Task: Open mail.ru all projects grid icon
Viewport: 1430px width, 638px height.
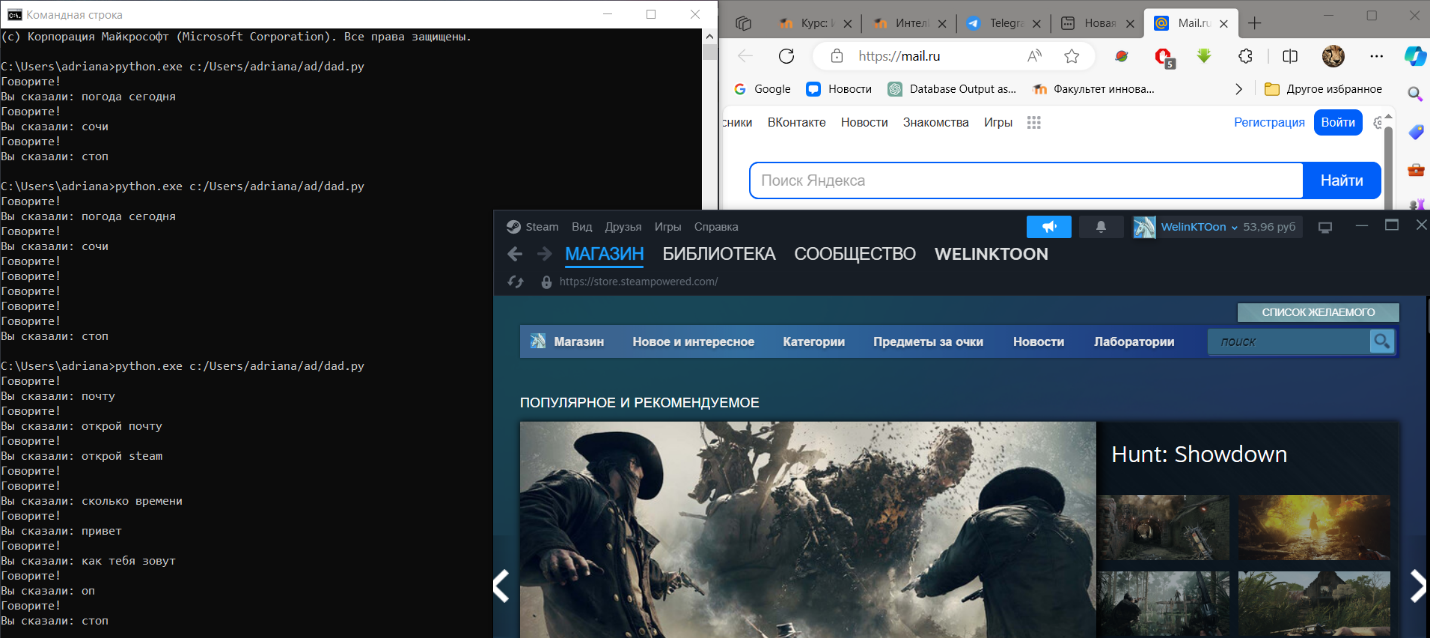Action: point(1034,122)
